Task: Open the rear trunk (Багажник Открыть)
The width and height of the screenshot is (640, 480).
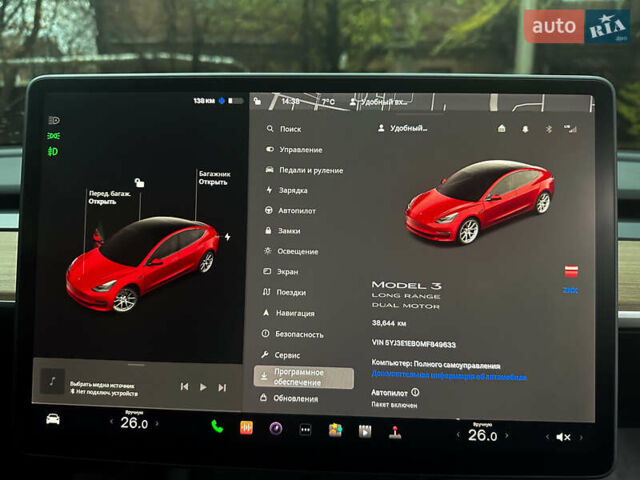Action: click(214, 178)
